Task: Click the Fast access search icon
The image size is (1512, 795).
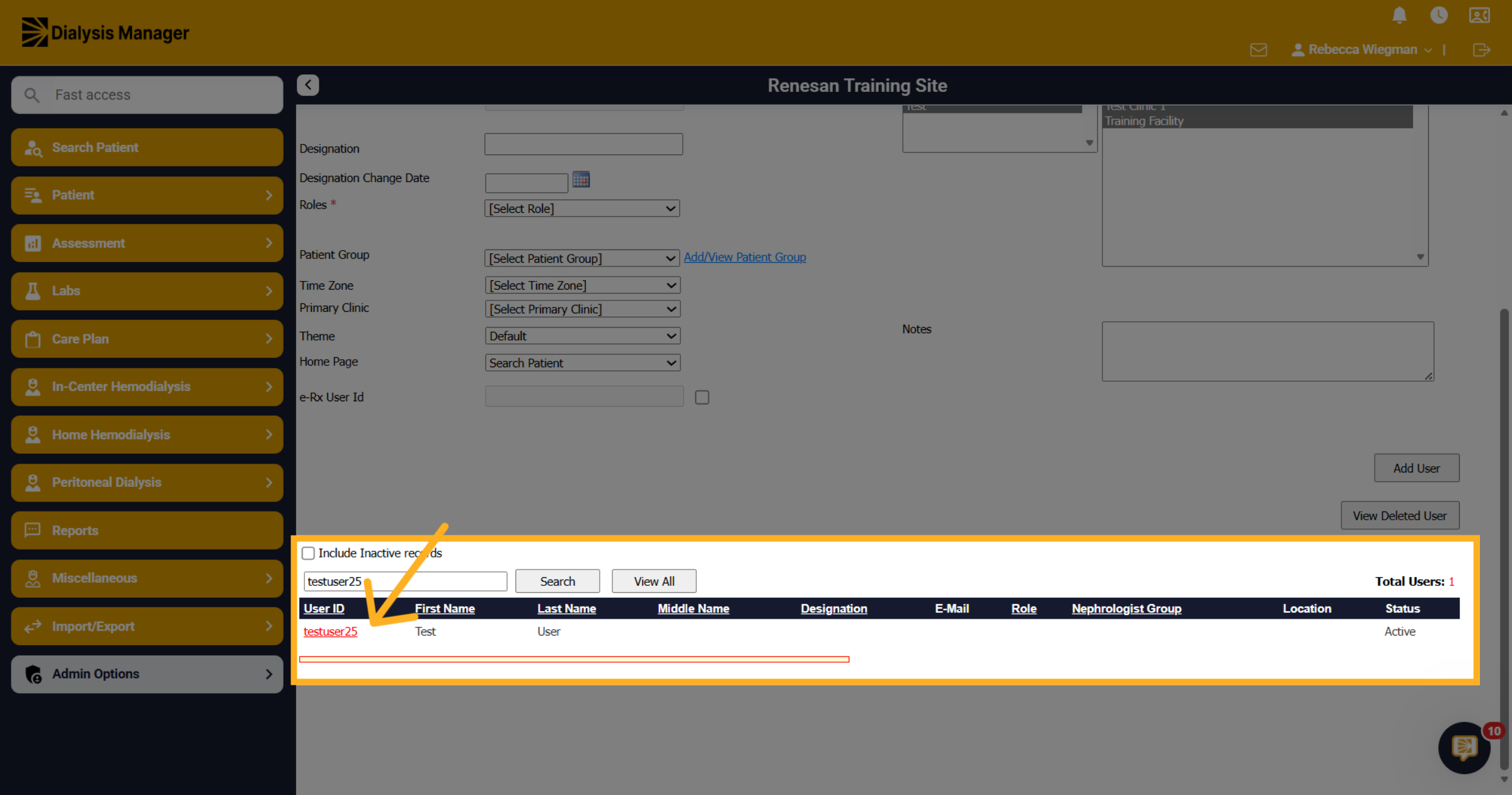Action: point(31,95)
